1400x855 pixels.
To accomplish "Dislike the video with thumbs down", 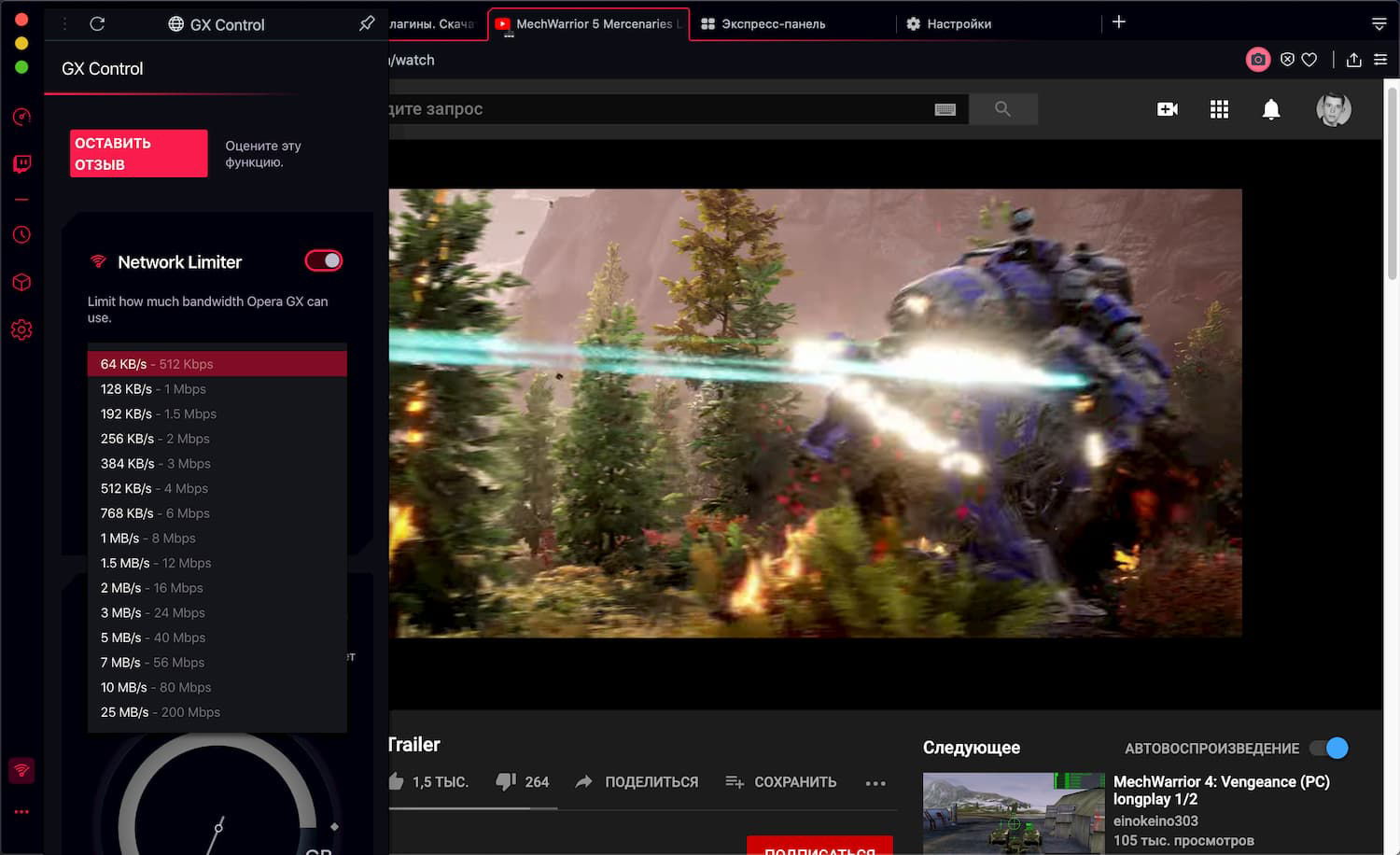I will [506, 782].
